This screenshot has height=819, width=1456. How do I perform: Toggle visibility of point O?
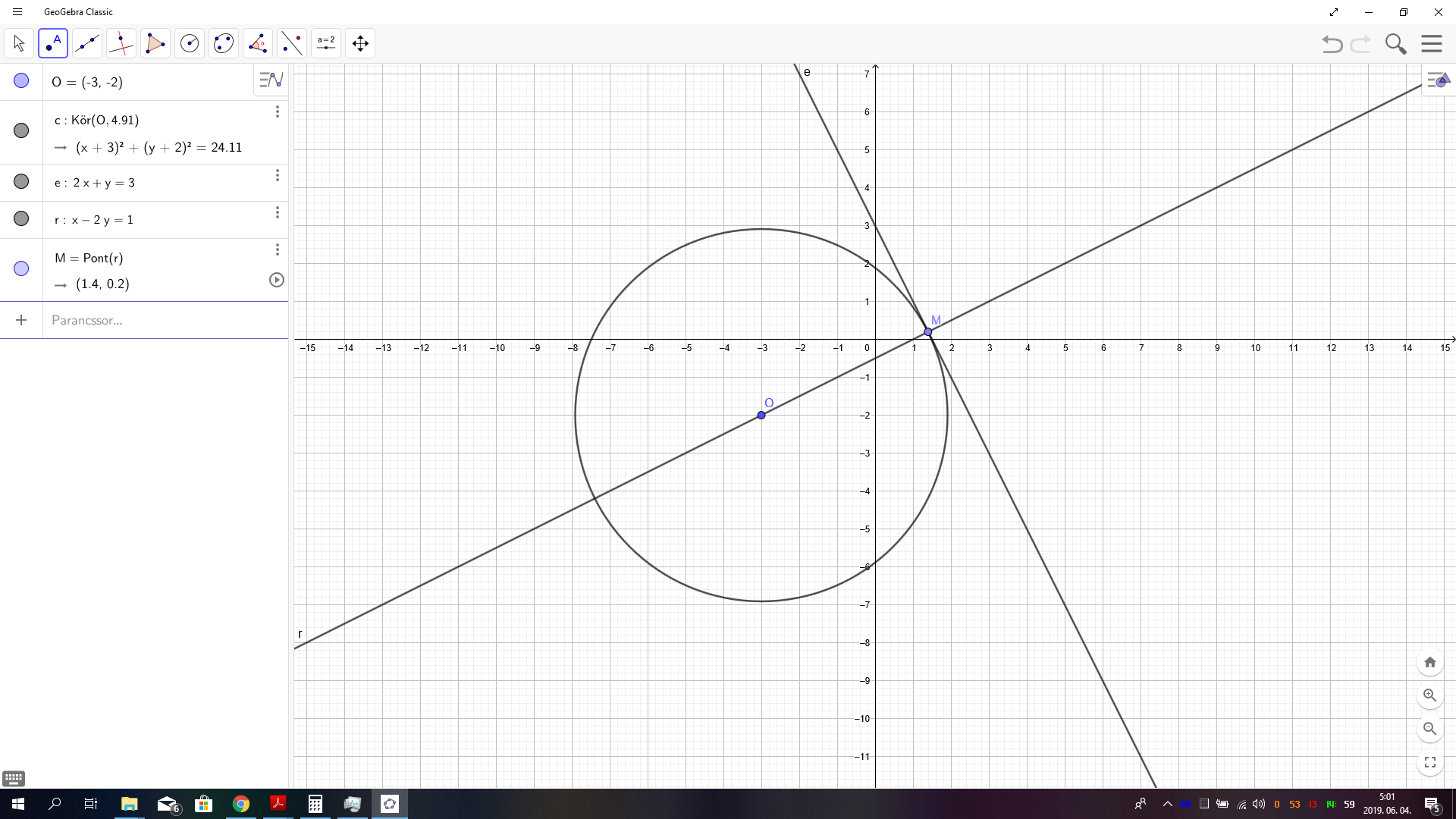pyautogui.click(x=21, y=80)
